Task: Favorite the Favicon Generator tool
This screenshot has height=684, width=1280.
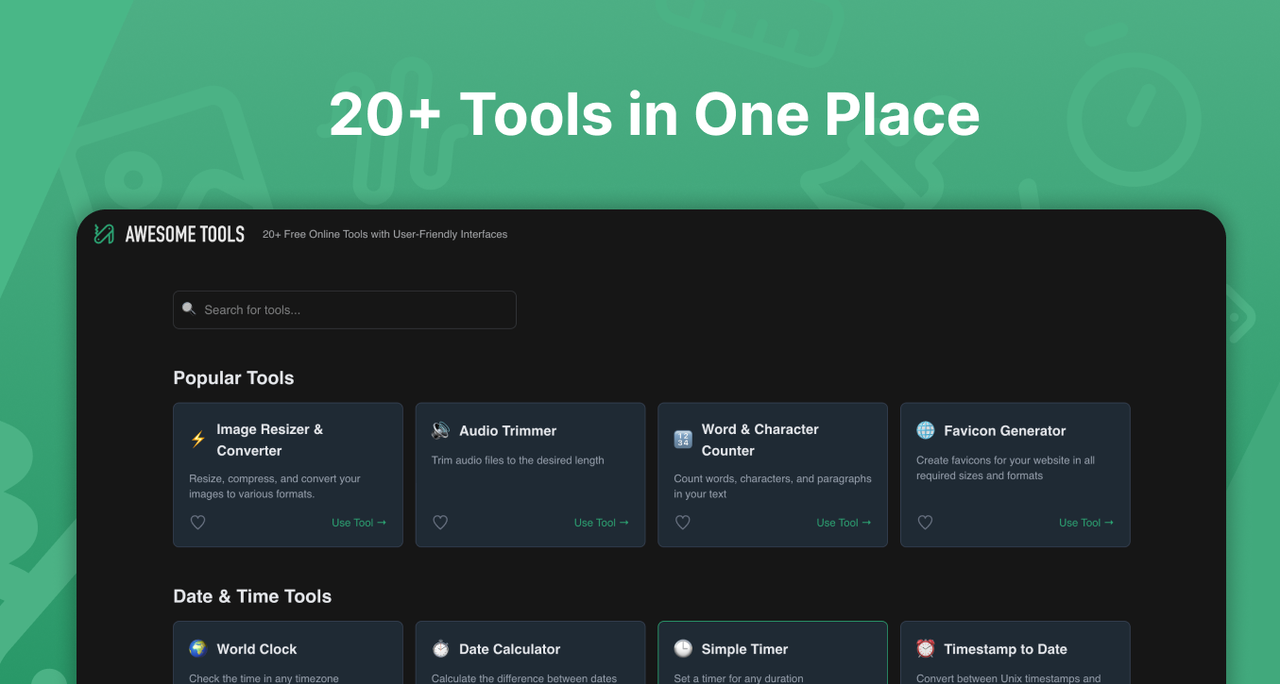Action: [924, 522]
